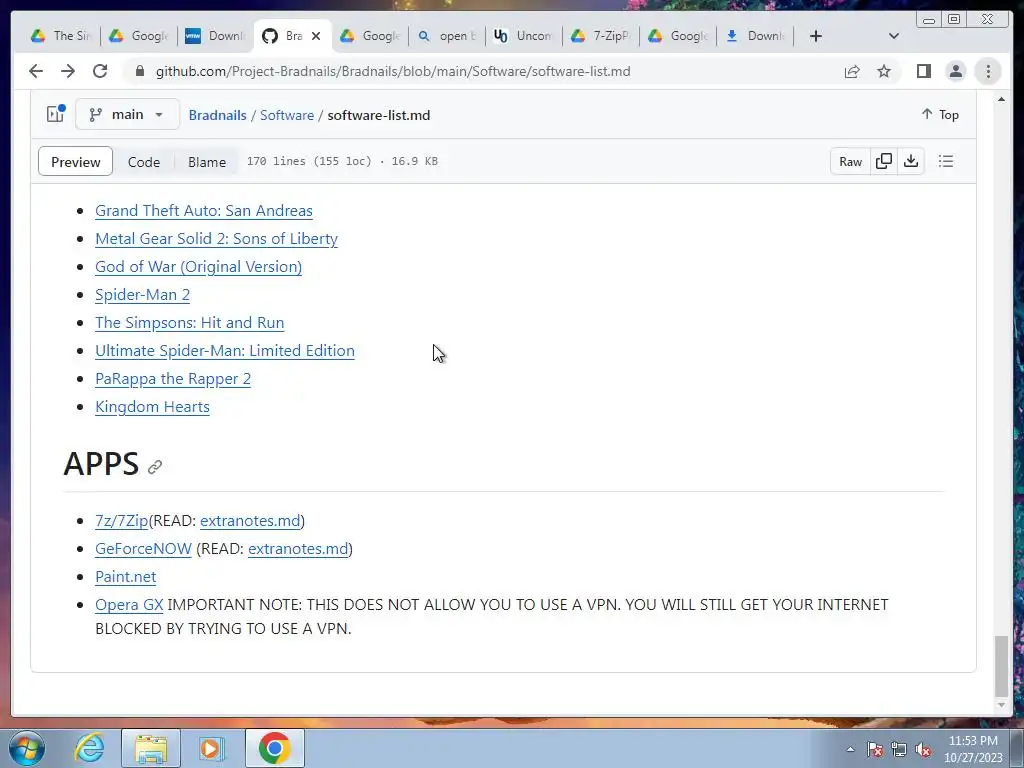Open the 7z/7Zip link
Image resolution: width=1024 pixels, height=768 pixels.
(x=121, y=520)
